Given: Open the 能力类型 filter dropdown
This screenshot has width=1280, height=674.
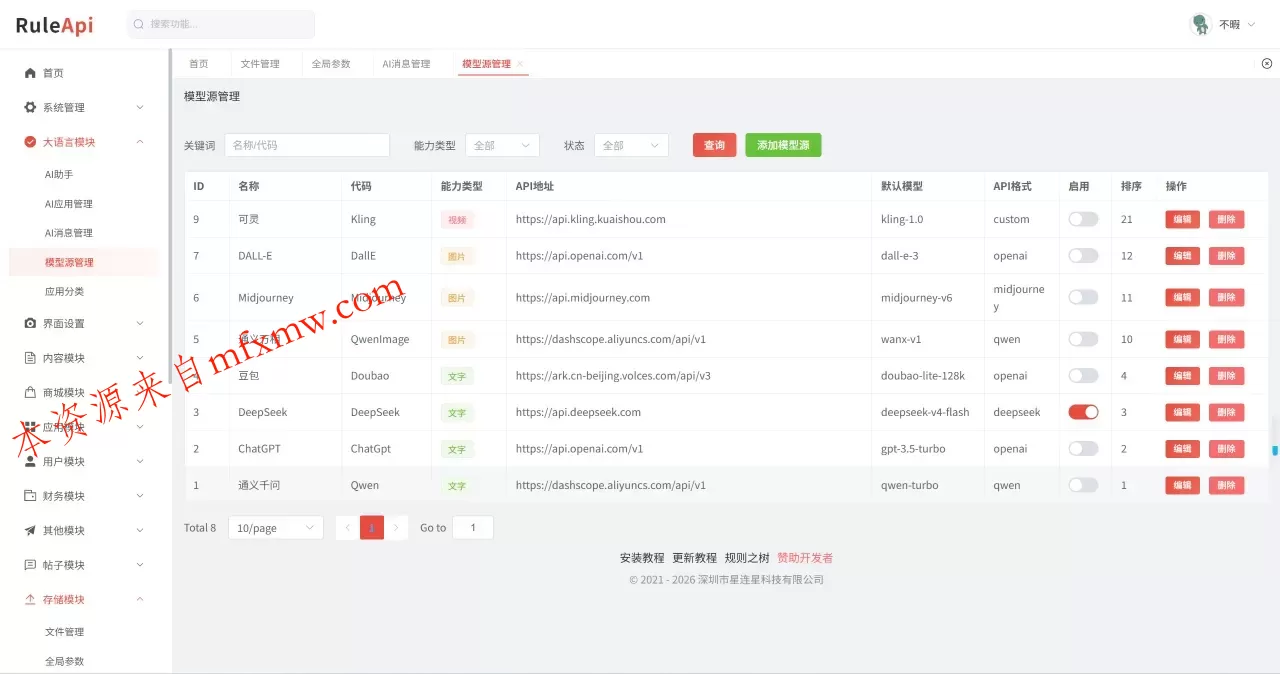Looking at the screenshot, I should click(x=502, y=145).
